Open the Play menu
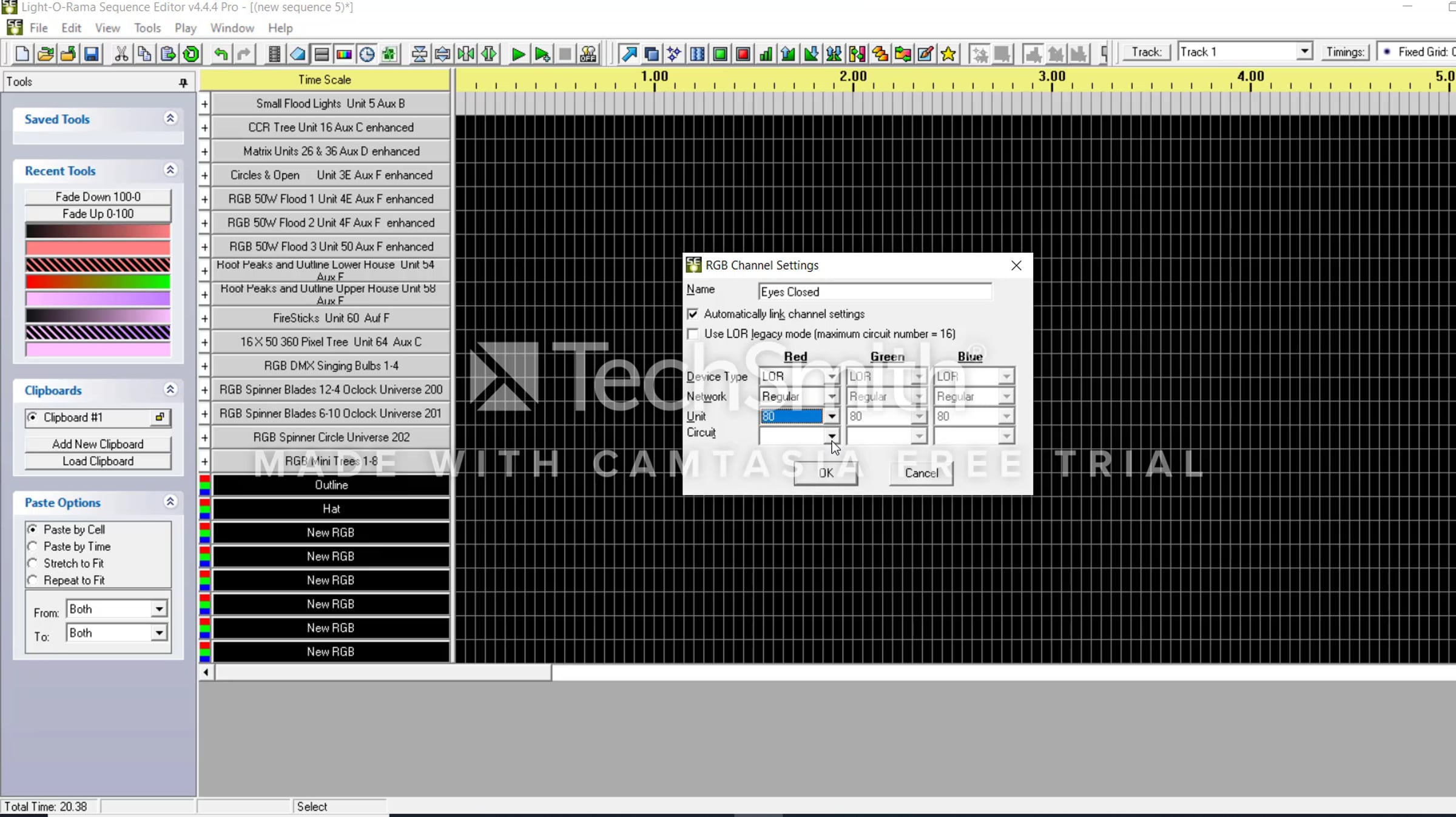This screenshot has height=817, width=1456. 185,28
